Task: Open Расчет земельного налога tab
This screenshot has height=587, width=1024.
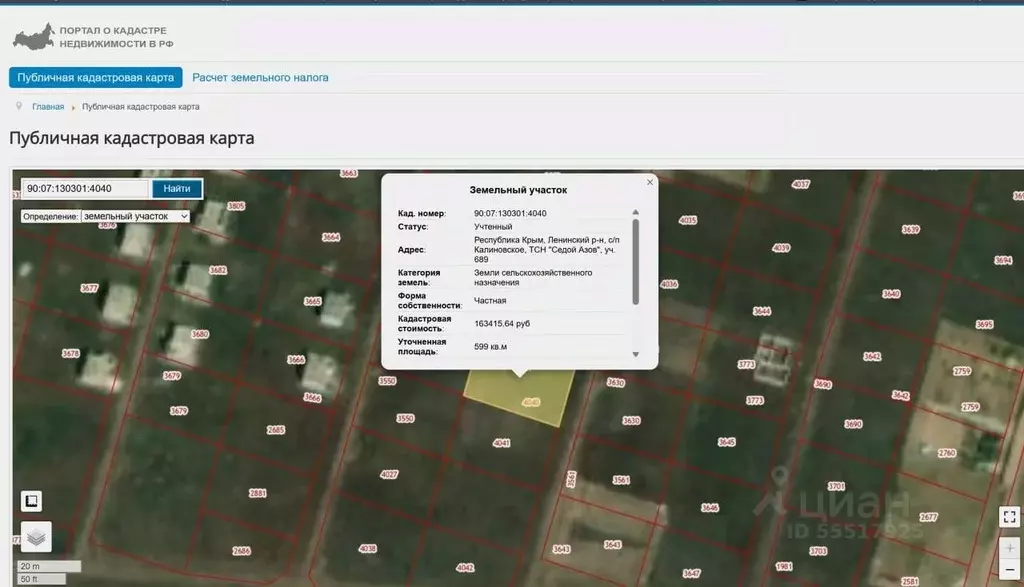Action: [260, 77]
